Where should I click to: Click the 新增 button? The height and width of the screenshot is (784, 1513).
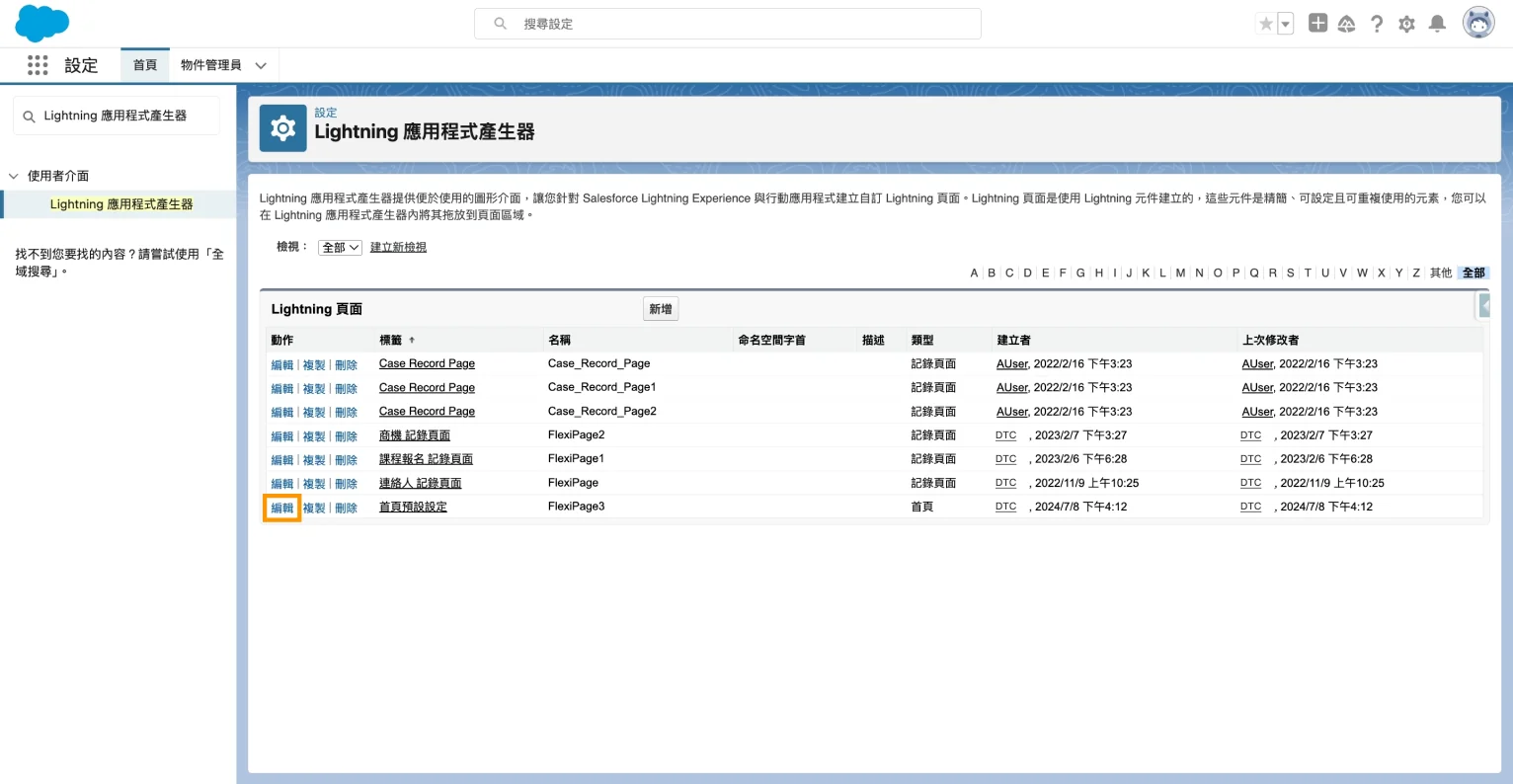tap(661, 309)
